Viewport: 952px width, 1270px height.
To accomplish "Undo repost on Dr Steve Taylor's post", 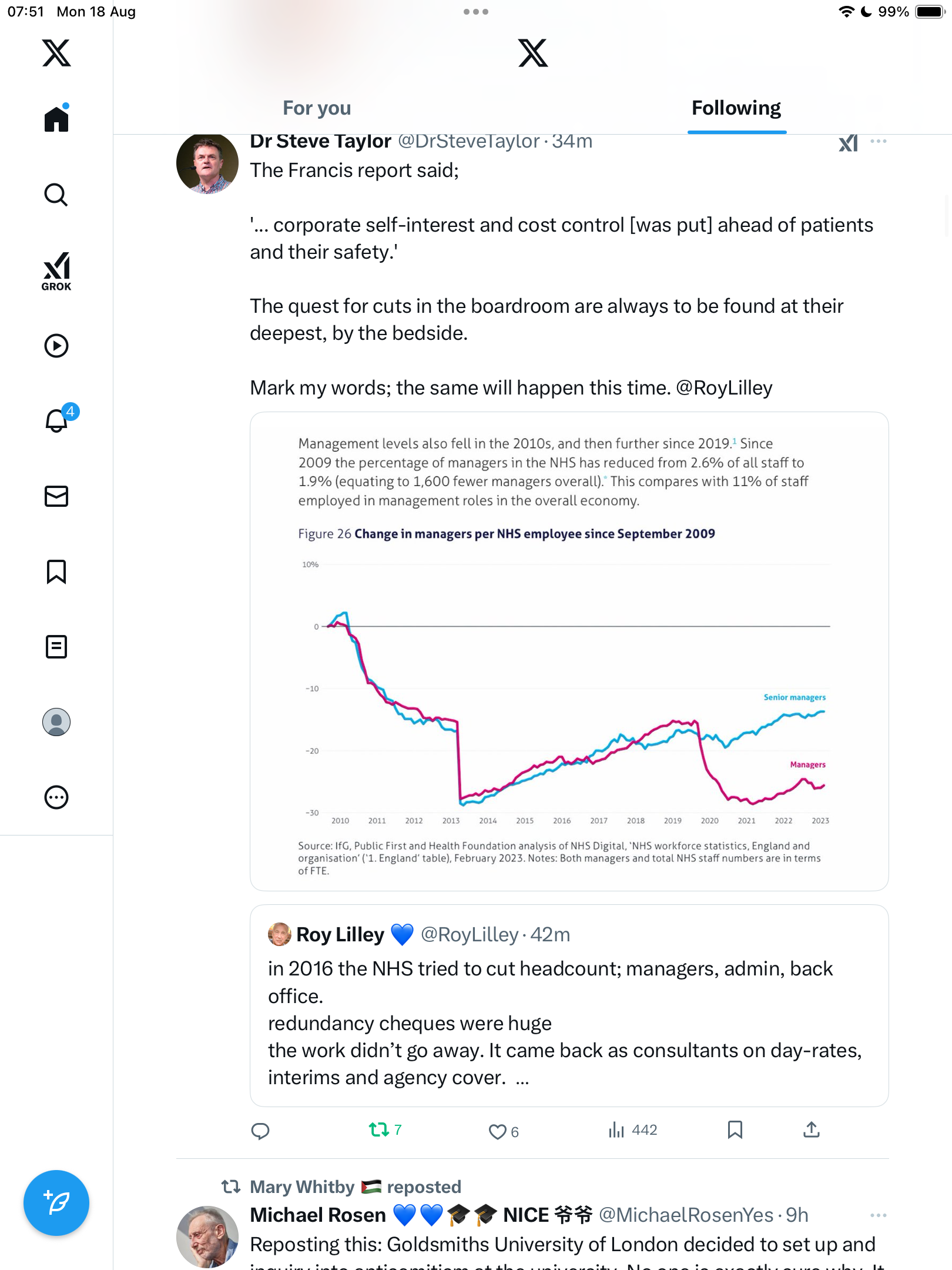I will (379, 1129).
